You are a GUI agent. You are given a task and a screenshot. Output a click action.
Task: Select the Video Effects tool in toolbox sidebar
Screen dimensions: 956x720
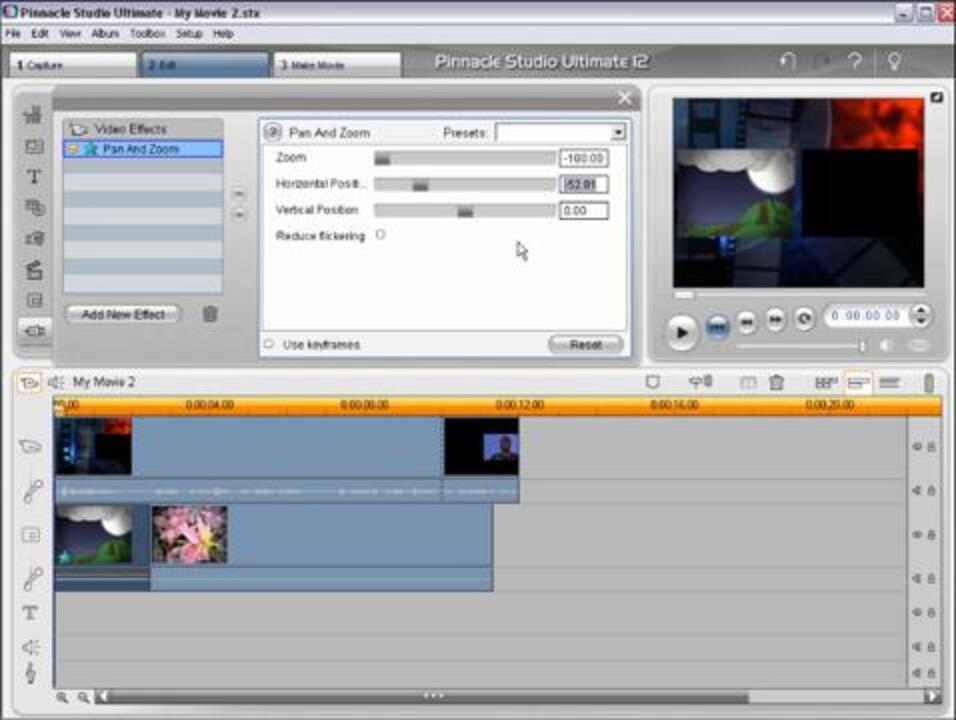pos(34,330)
